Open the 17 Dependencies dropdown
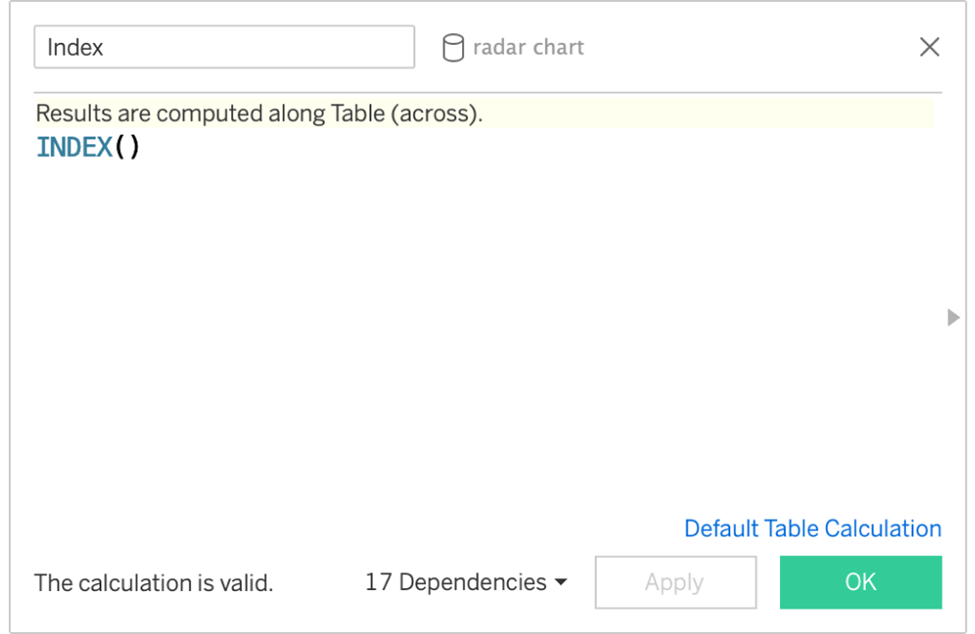 465,582
